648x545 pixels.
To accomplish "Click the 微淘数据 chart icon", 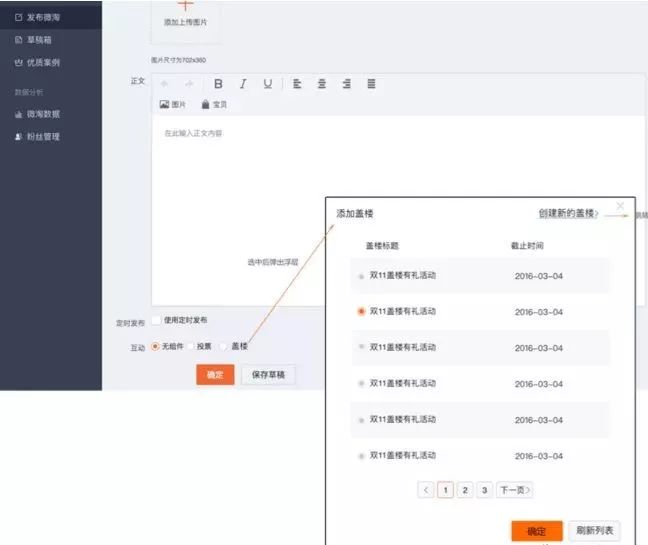I will click(18, 114).
